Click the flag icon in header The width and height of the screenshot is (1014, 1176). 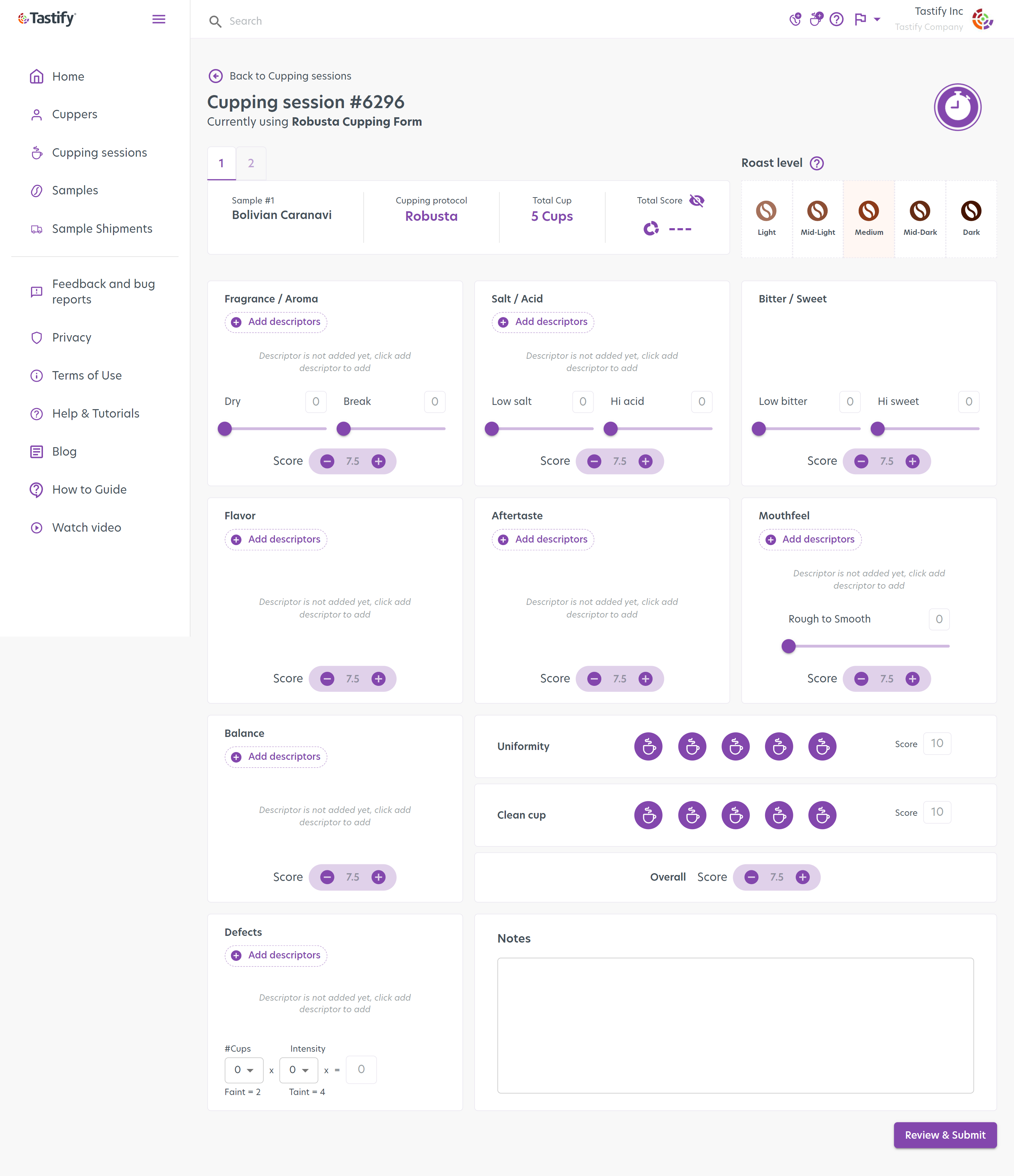(x=860, y=20)
